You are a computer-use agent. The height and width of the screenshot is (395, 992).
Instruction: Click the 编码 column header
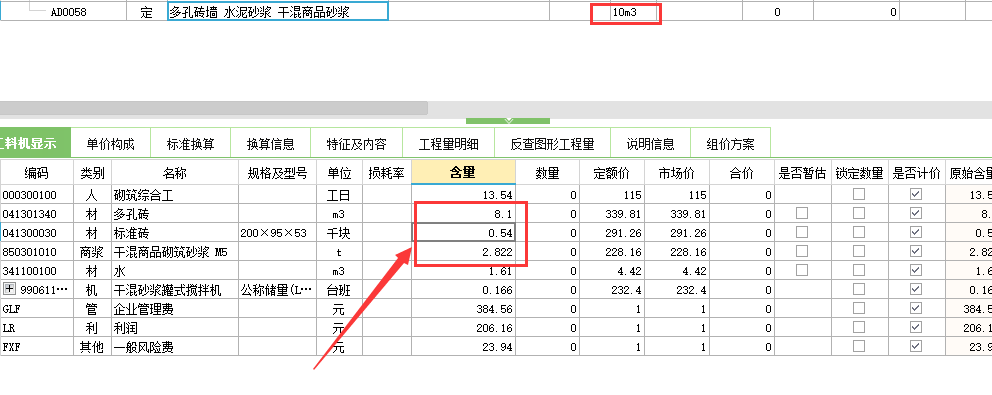(37, 173)
